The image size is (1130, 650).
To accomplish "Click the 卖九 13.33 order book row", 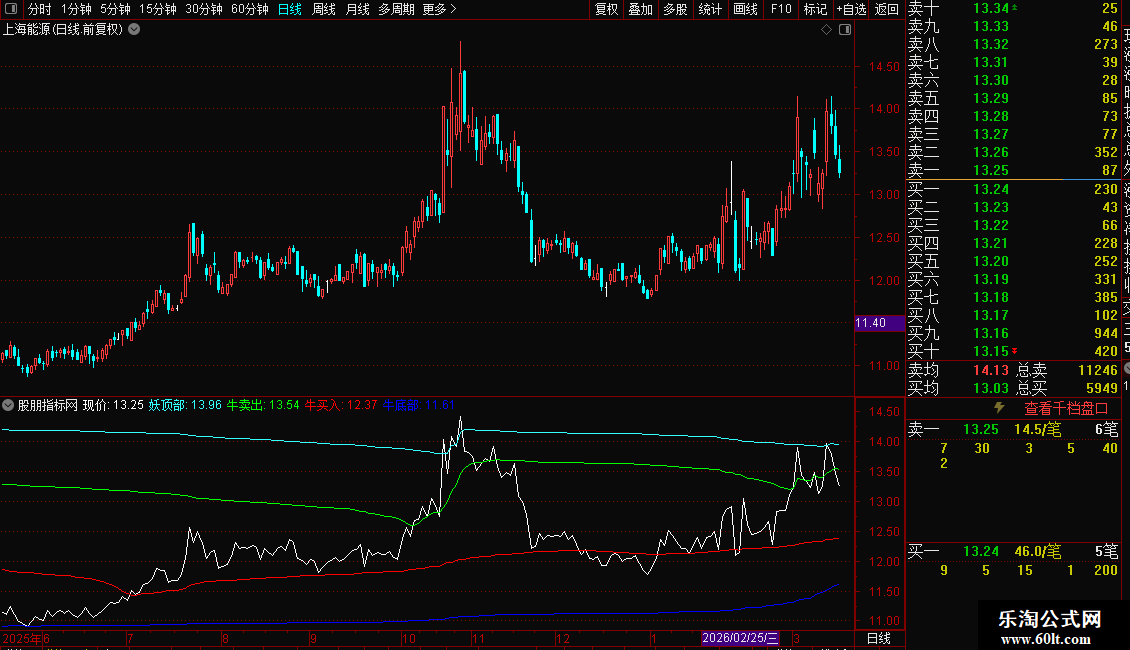I will click(x=1013, y=26).
